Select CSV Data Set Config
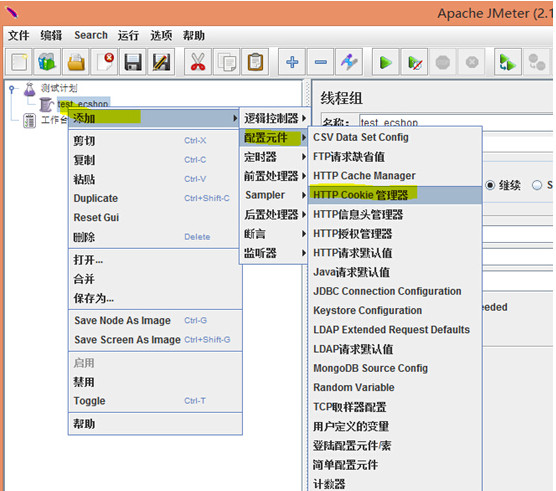556x491 pixels. 395,137
